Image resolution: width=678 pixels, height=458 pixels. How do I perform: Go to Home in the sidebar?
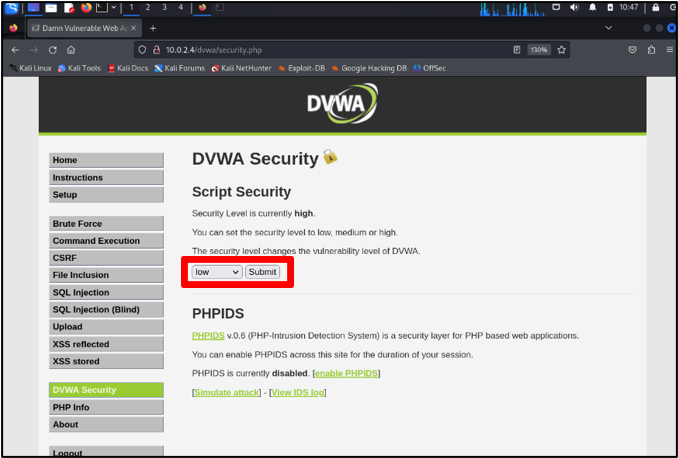[106, 160]
